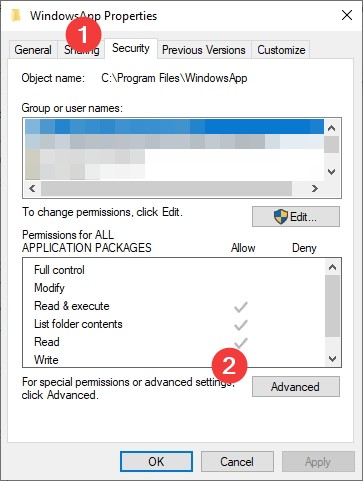The width and height of the screenshot is (363, 481).
Task: Open Advanced security settings
Action: (x=296, y=387)
